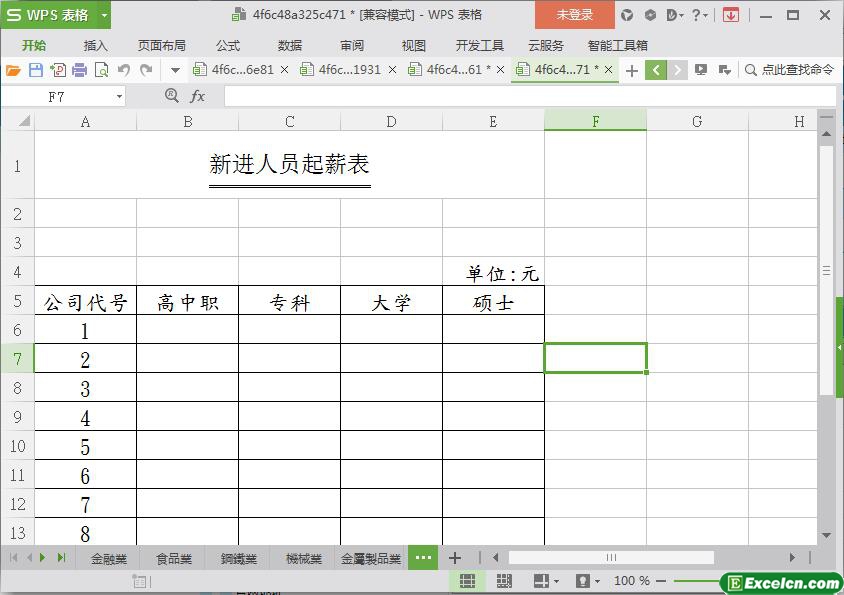Viewport: 844px width, 595px height.
Task: Open the 插入 ribbon tab
Action: click(x=95, y=46)
